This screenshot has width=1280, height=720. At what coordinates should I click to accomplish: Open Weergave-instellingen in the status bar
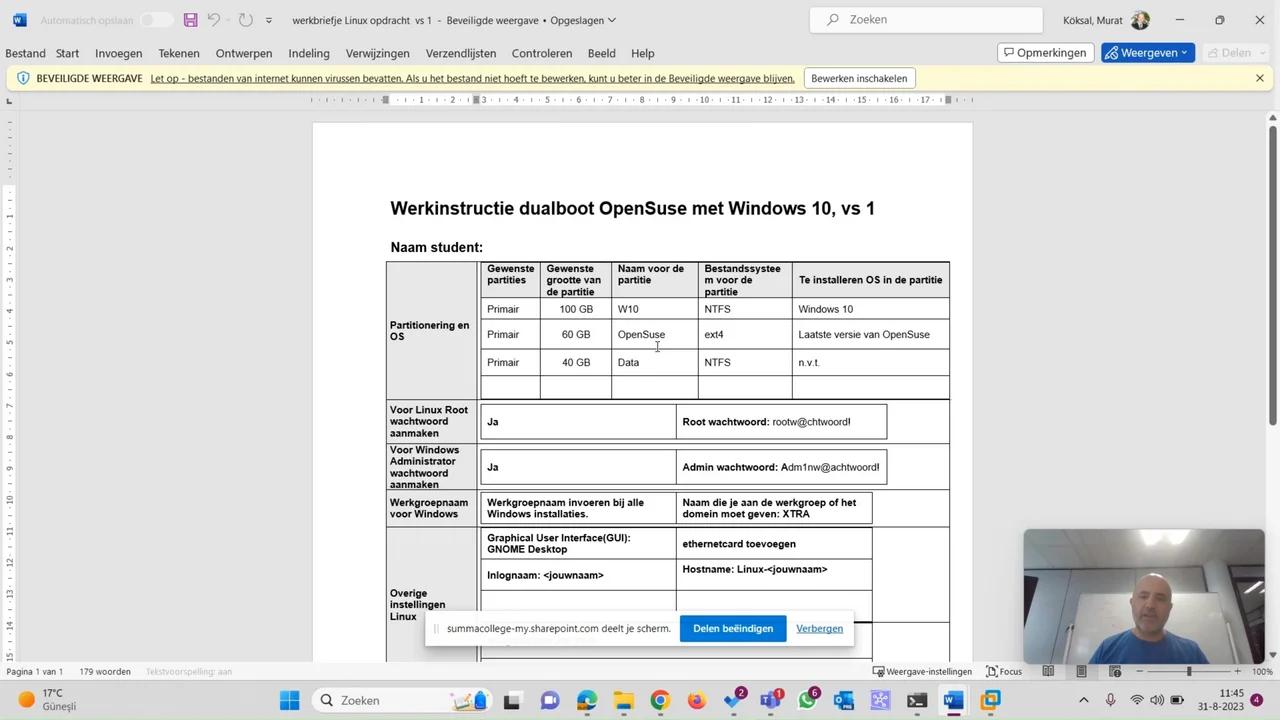922,671
